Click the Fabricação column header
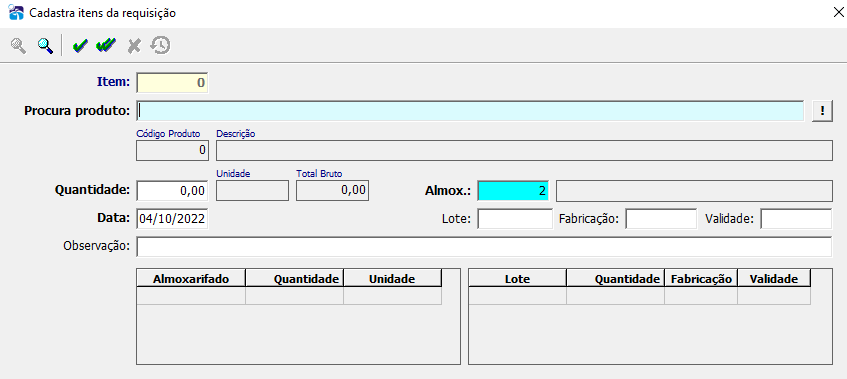Image resolution: width=847 pixels, height=379 pixels. 701,279
